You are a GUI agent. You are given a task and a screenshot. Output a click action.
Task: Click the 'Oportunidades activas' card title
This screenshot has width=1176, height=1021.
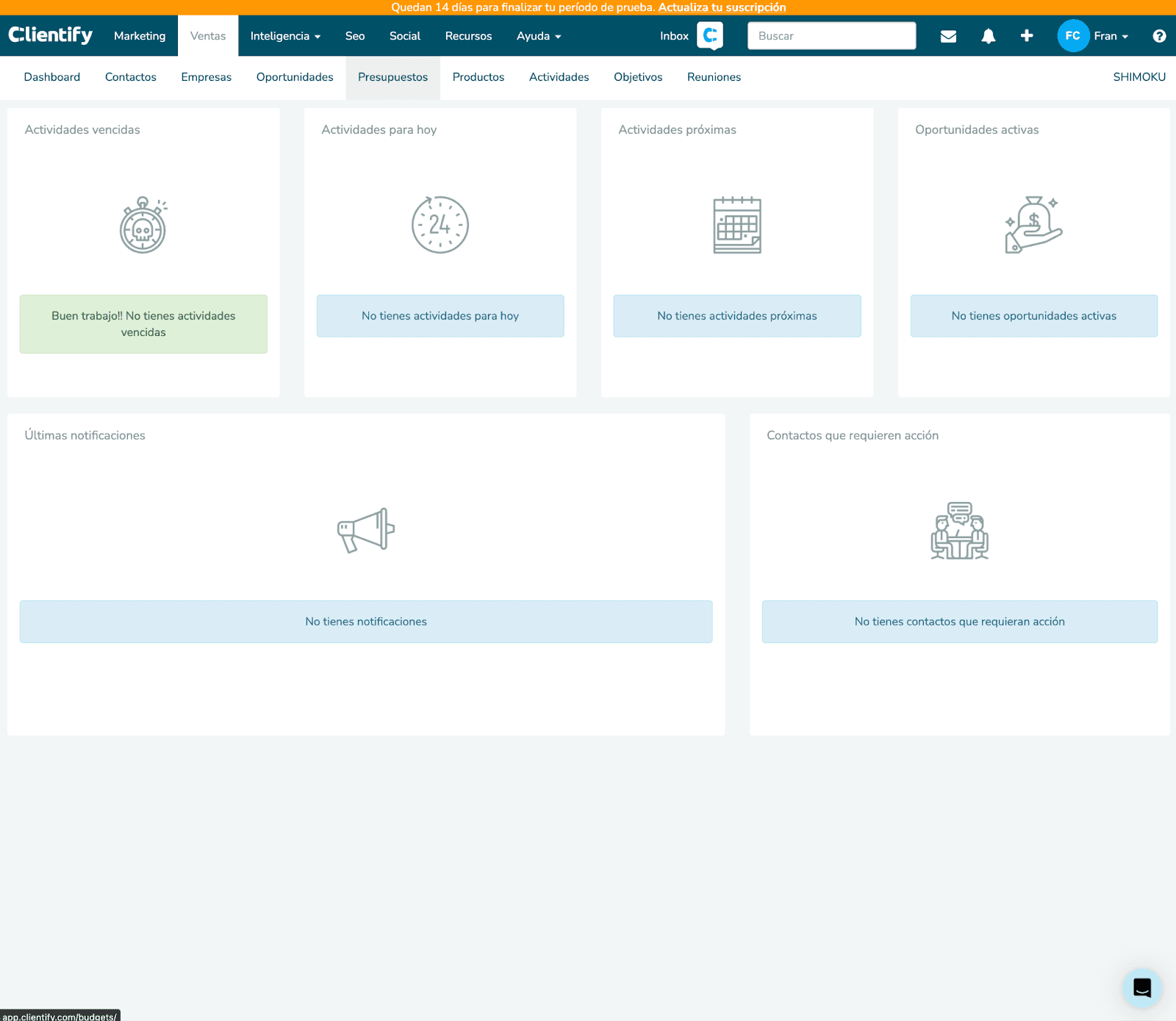pos(977,130)
